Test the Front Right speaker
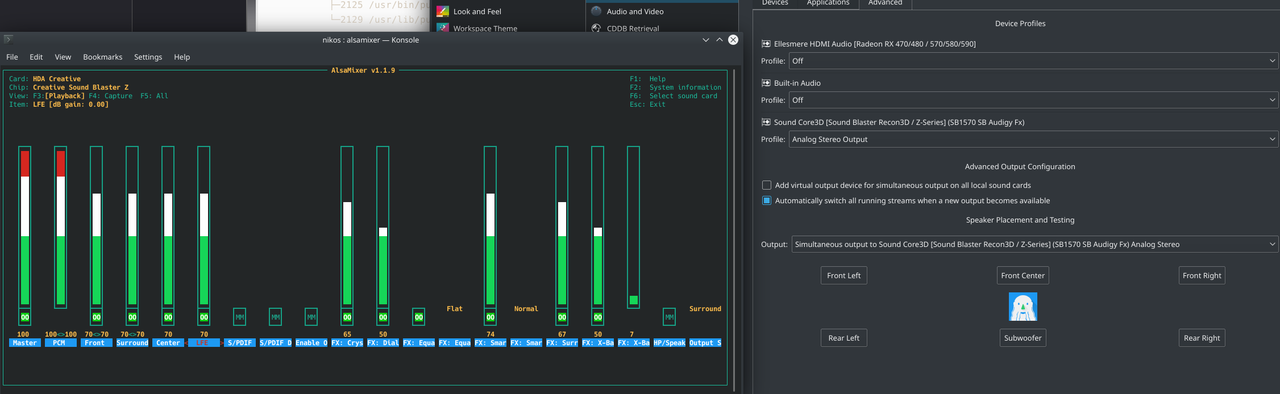Image resolution: width=1280 pixels, height=394 pixels. coord(1202,275)
